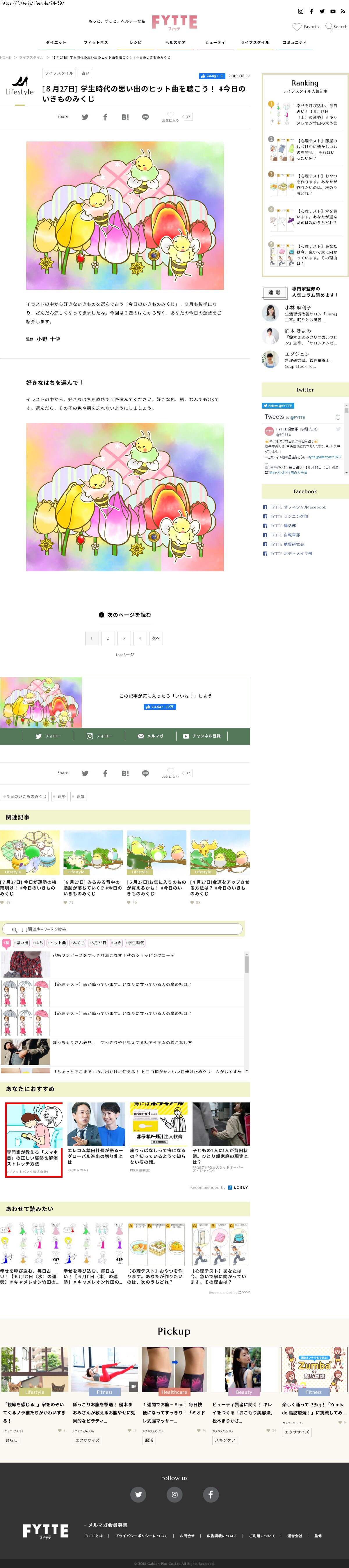Click the チャンネル登録 button

[202, 736]
